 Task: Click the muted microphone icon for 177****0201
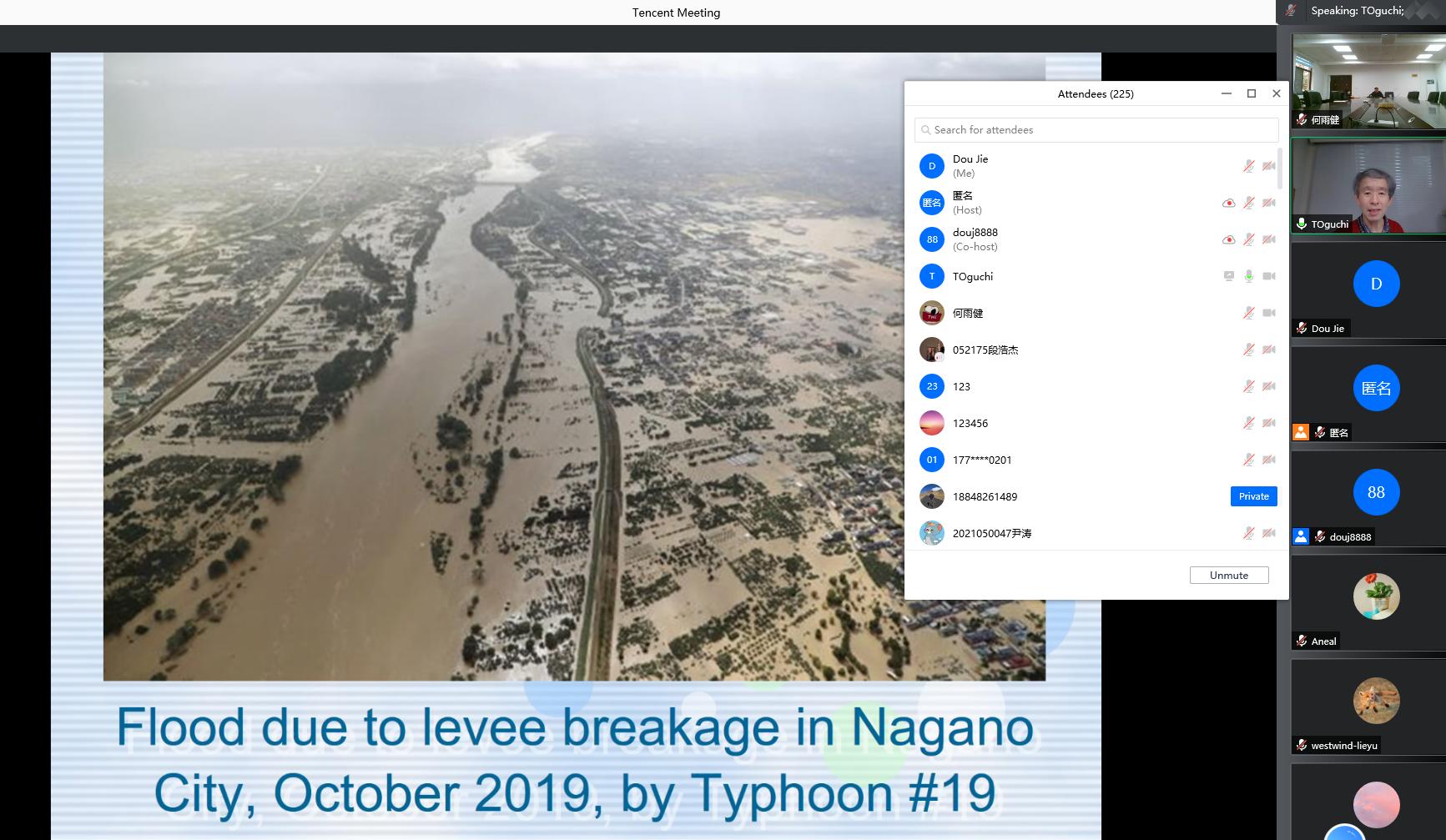coord(1248,460)
